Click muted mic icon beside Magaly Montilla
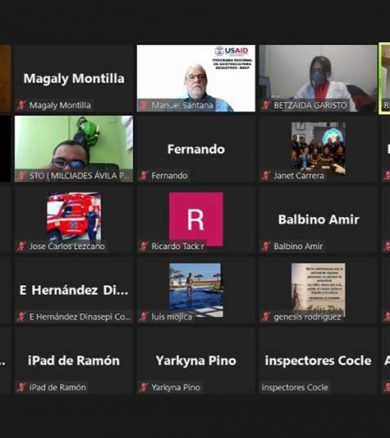 pyautogui.click(x=22, y=105)
